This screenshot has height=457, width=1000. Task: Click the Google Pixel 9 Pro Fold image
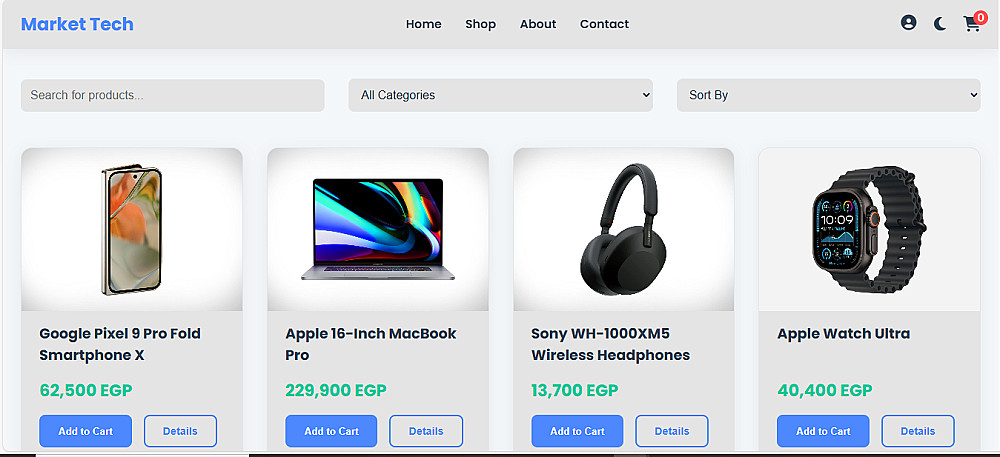coord(132,230)
